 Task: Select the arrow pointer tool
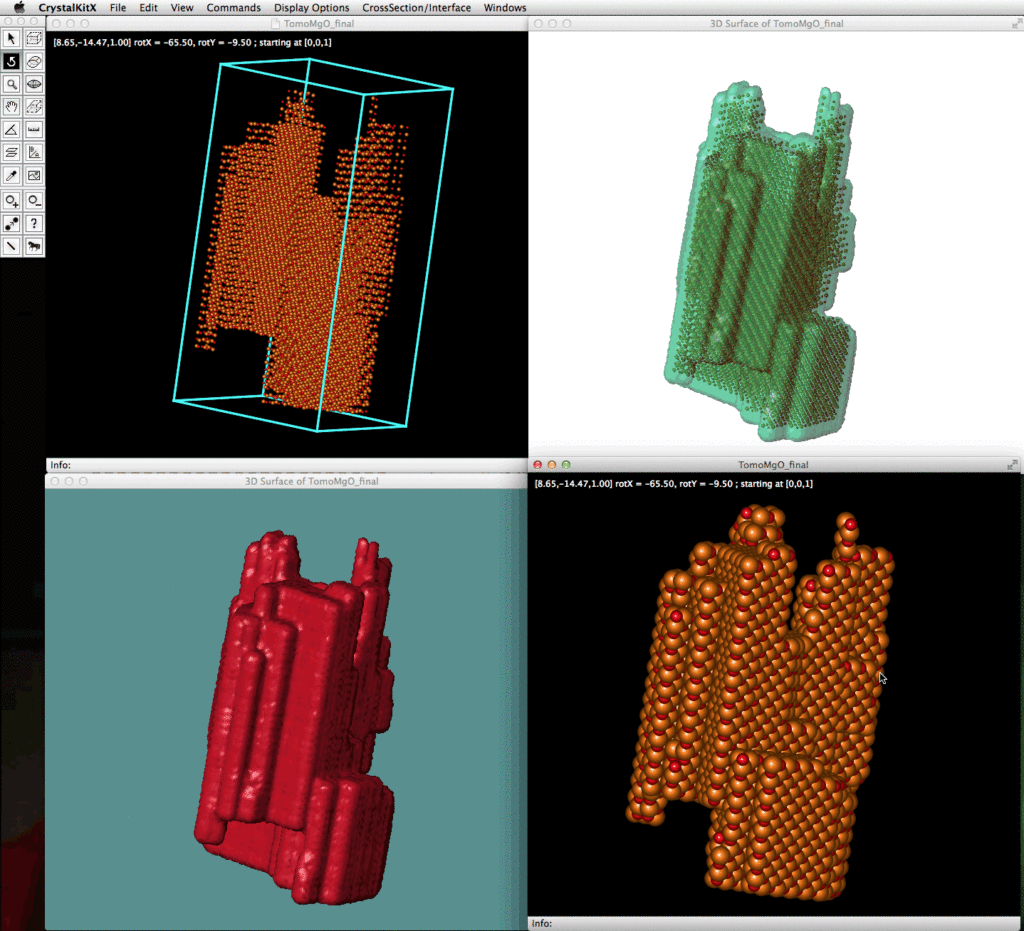tap(11, 39)
